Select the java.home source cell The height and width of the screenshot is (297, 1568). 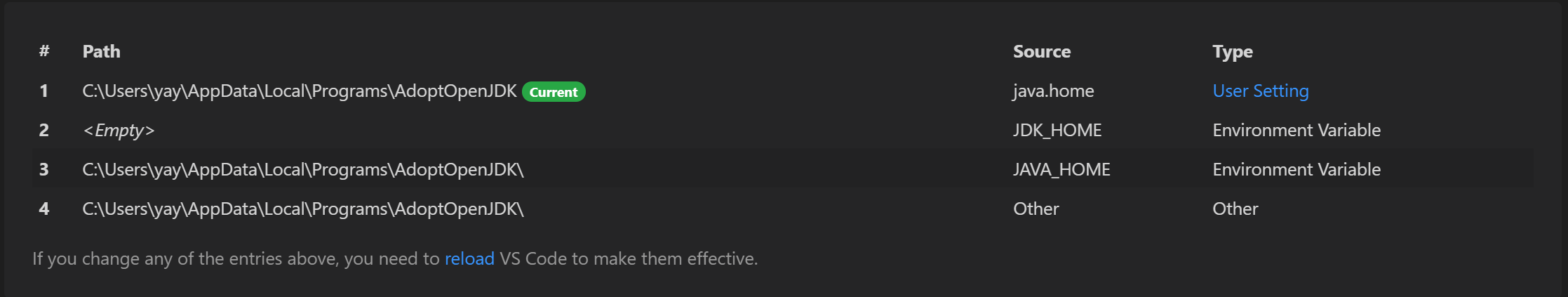pyautogui.click(x=1053, y=91)
